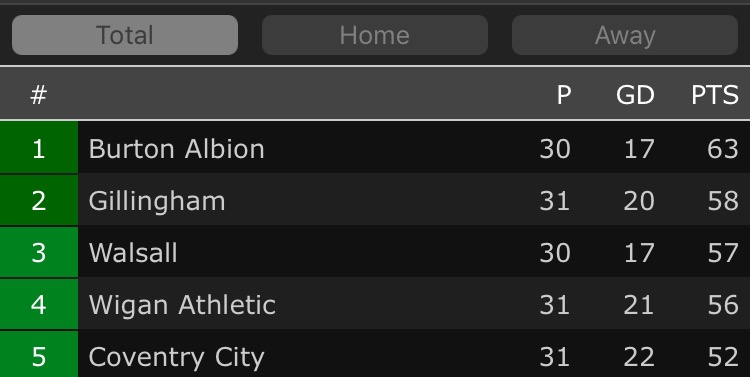Open the Wigan Athletic team entry
This screenshot has height=377, width=750.
[375, 304]
